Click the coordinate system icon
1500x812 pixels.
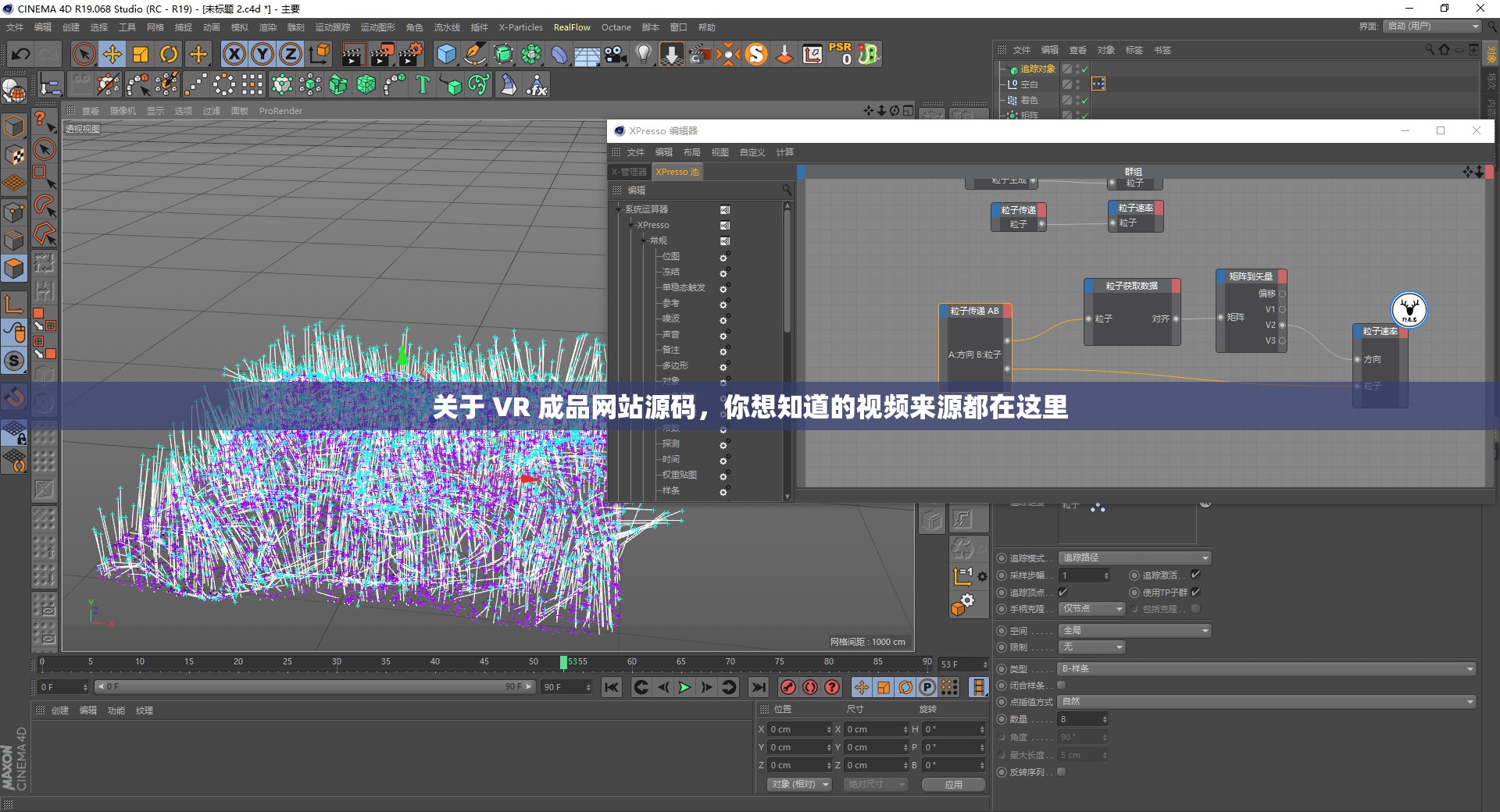(x=320, y=54)
